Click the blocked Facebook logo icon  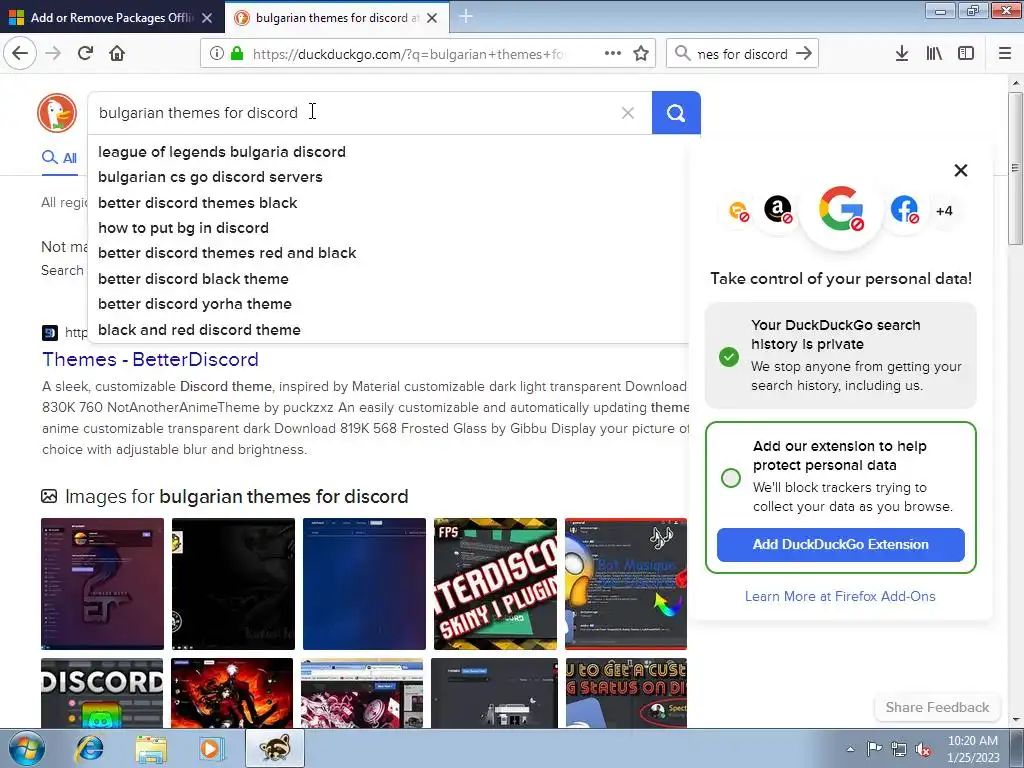point(904,210)
